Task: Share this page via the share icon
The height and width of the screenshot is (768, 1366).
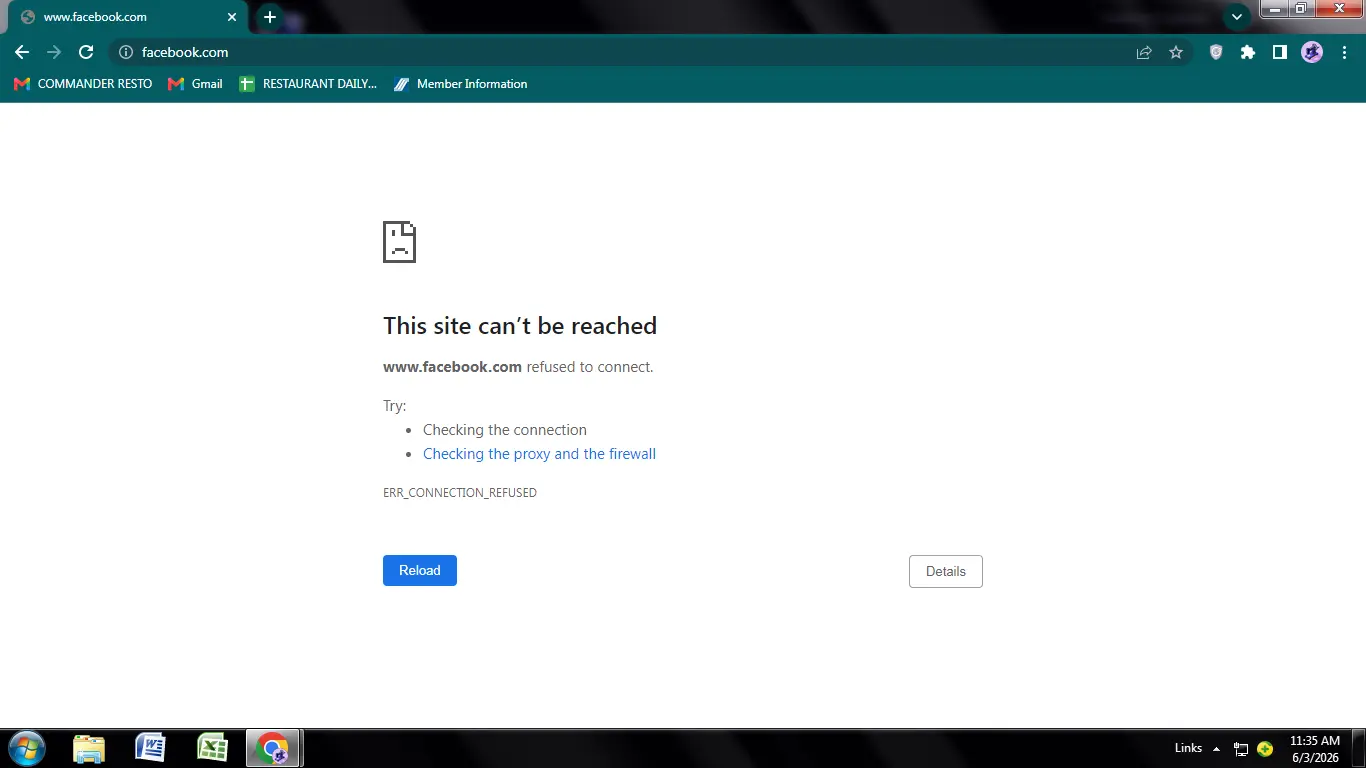Action: [x=1144, y=52]
